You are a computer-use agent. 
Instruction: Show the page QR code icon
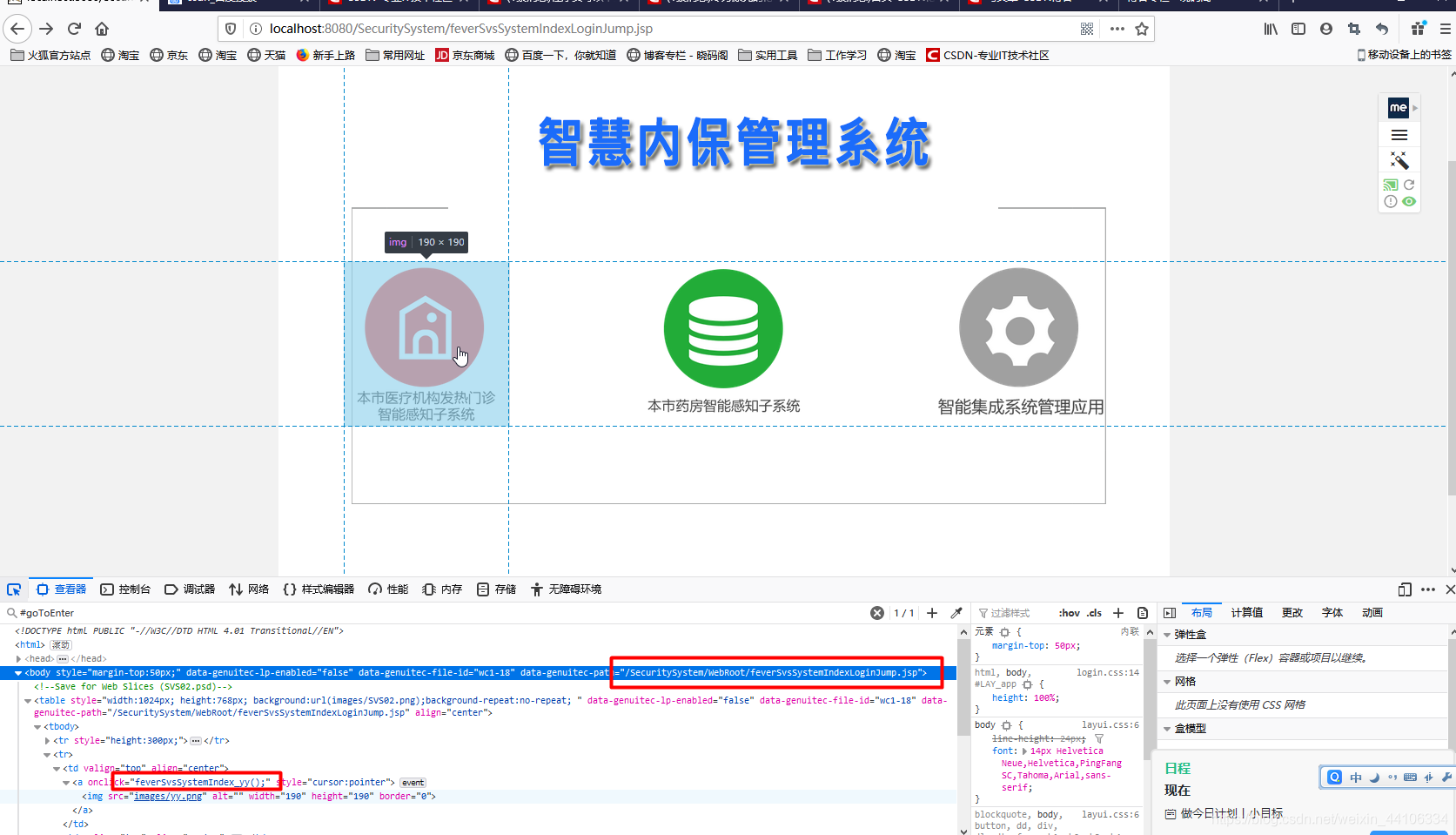1087,29
